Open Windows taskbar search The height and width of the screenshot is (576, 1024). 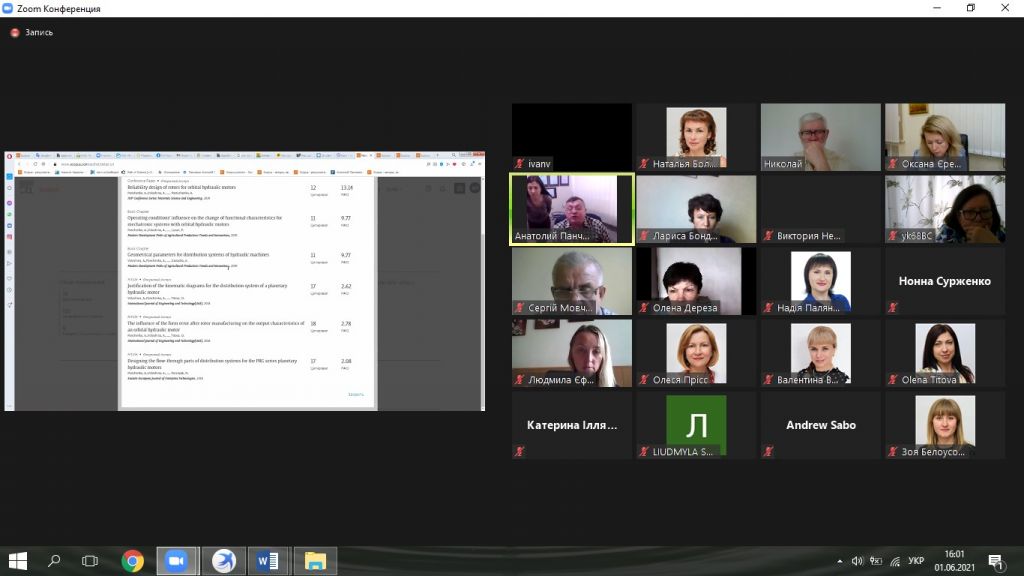pyautogui.click(x=54, y=561)
